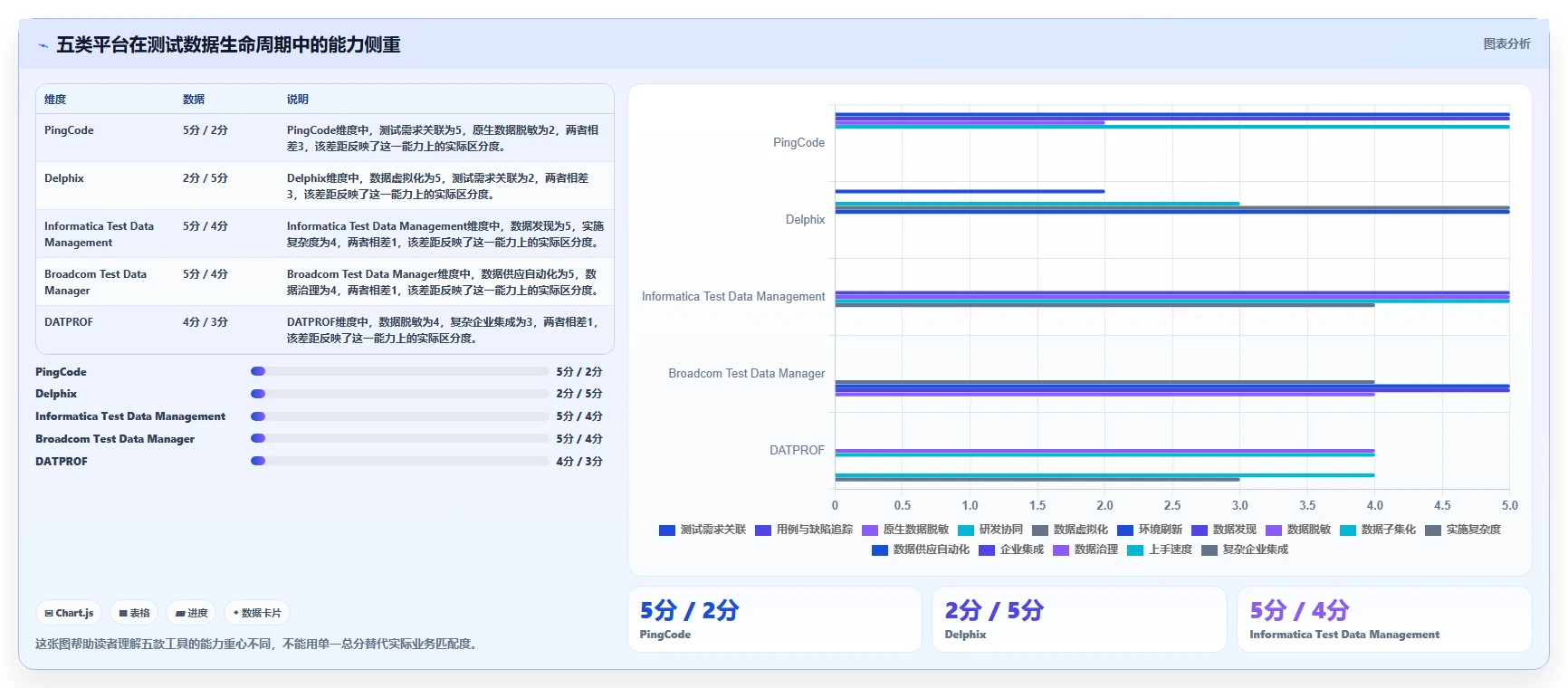Toggle the 数据治理 legend swatch

coord(1061,549)
